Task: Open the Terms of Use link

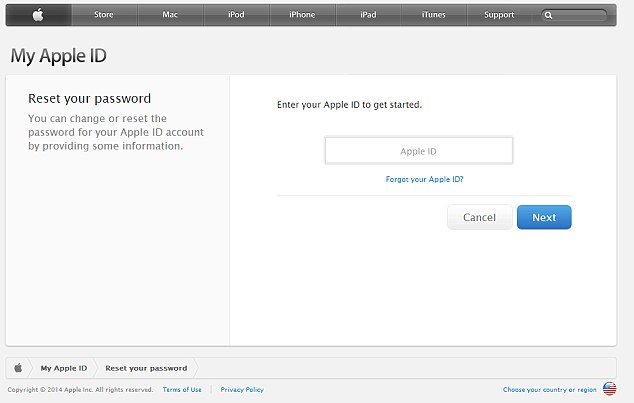Action: pyautogui.click(x=182, y=389)
